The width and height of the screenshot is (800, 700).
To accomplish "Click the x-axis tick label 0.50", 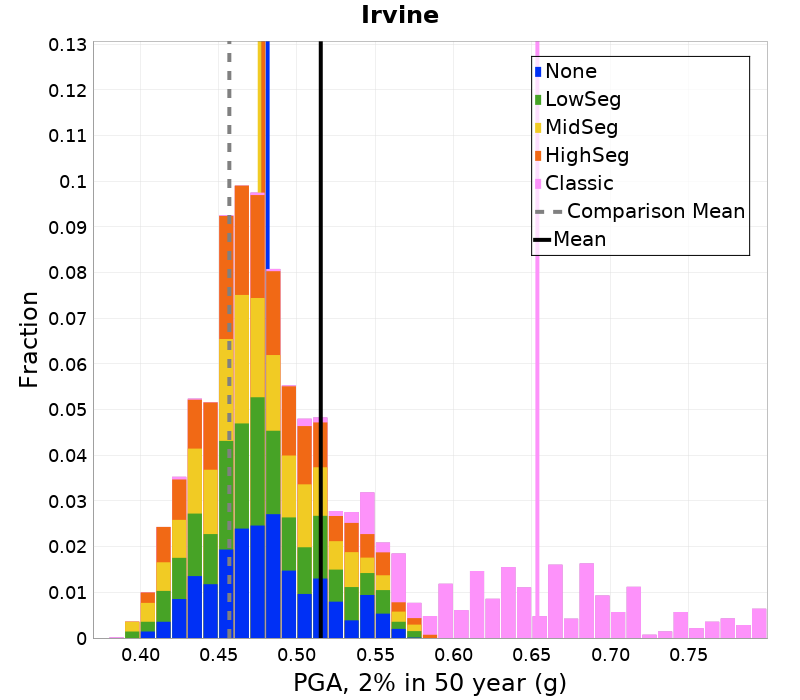I will point(297,655).
